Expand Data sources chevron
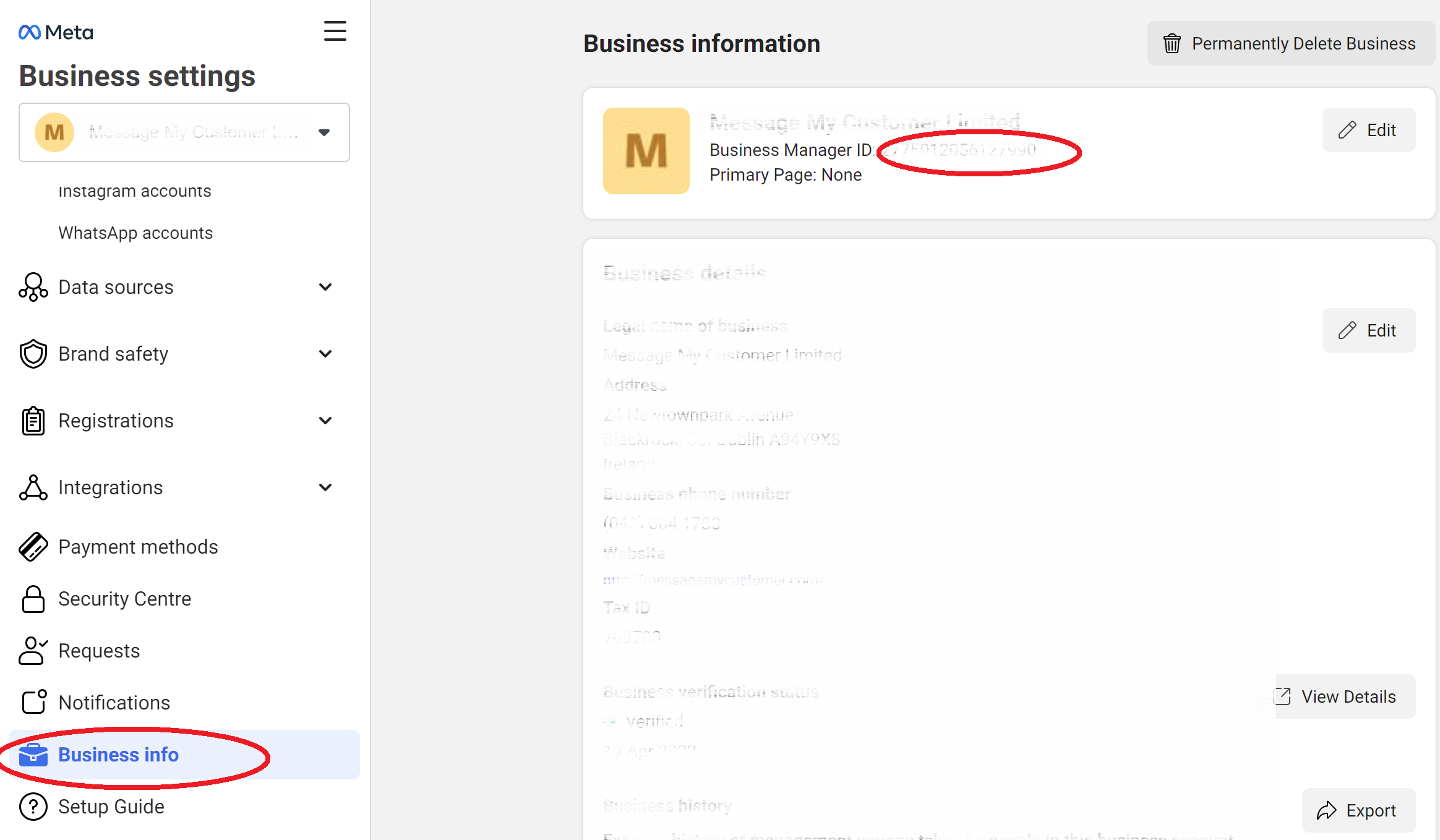The image size is (1440, 840). pyautogui.click(x=325, y=287)
